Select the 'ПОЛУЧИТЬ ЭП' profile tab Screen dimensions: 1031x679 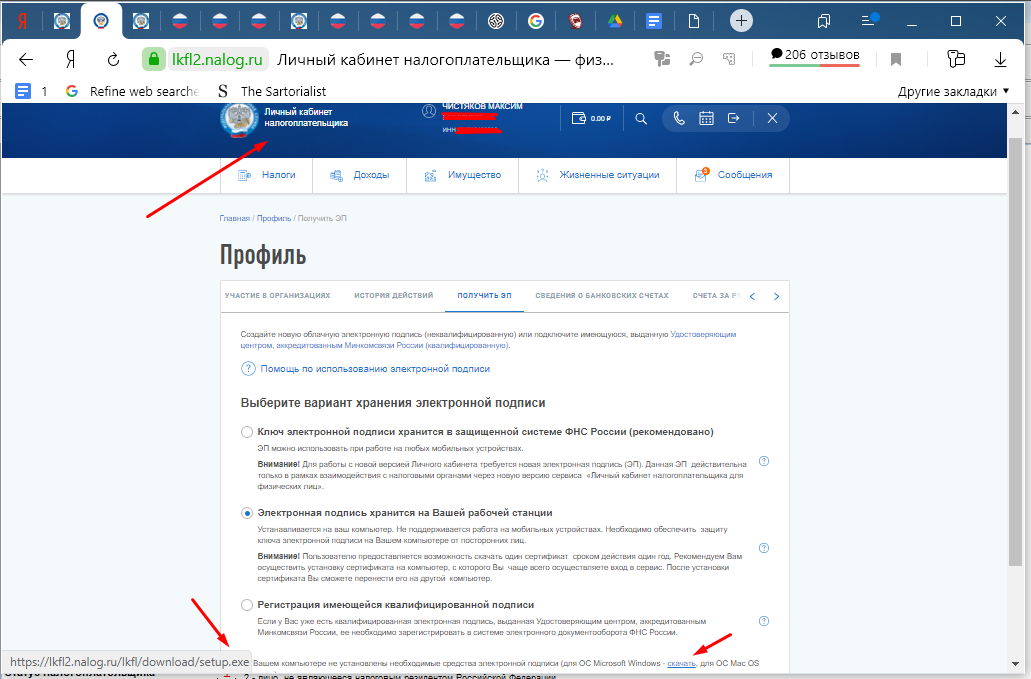(484, 296)
